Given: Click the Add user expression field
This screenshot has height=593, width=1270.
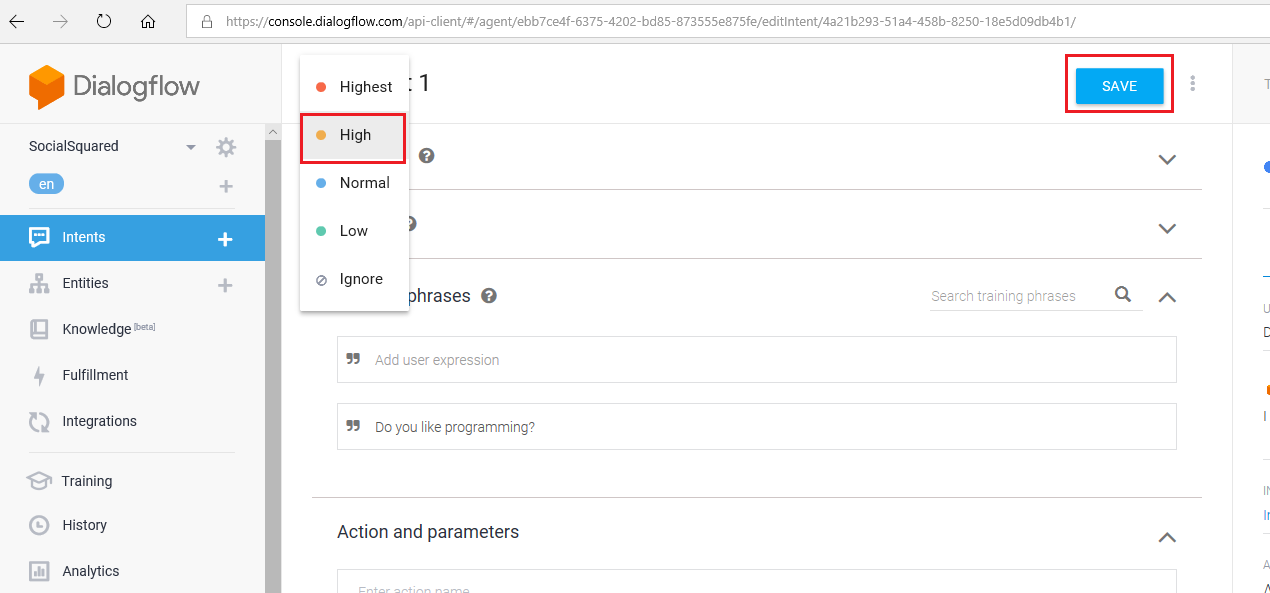Looking at the screenshot, I should [x=756, y=360].
